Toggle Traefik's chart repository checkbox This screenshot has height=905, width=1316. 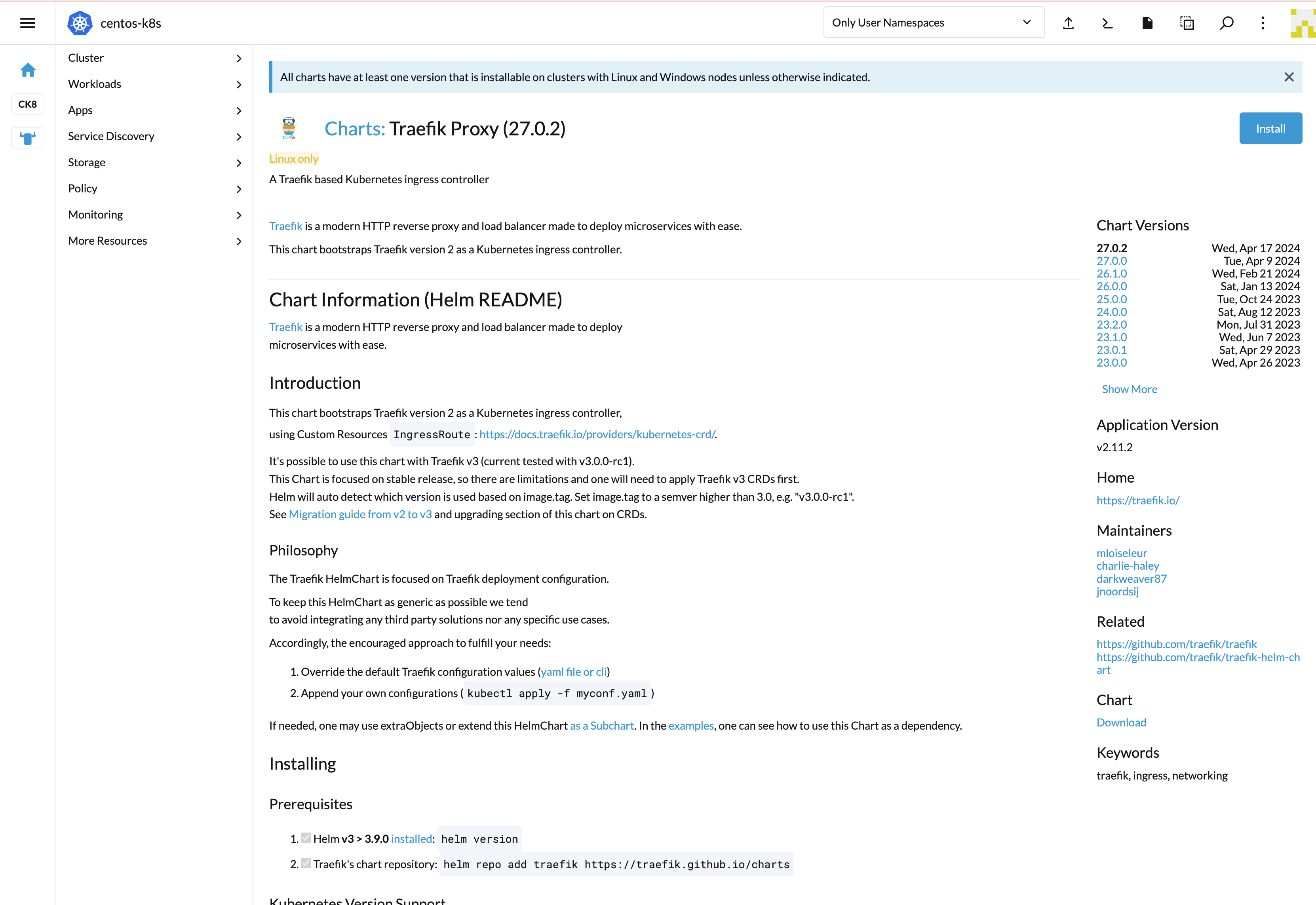306,863
